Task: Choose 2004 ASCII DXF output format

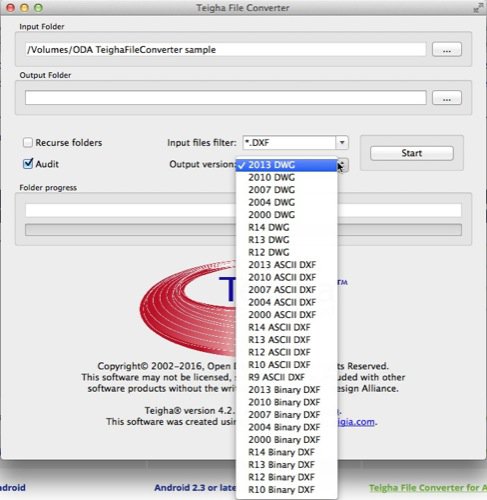Action: [287, 302]
